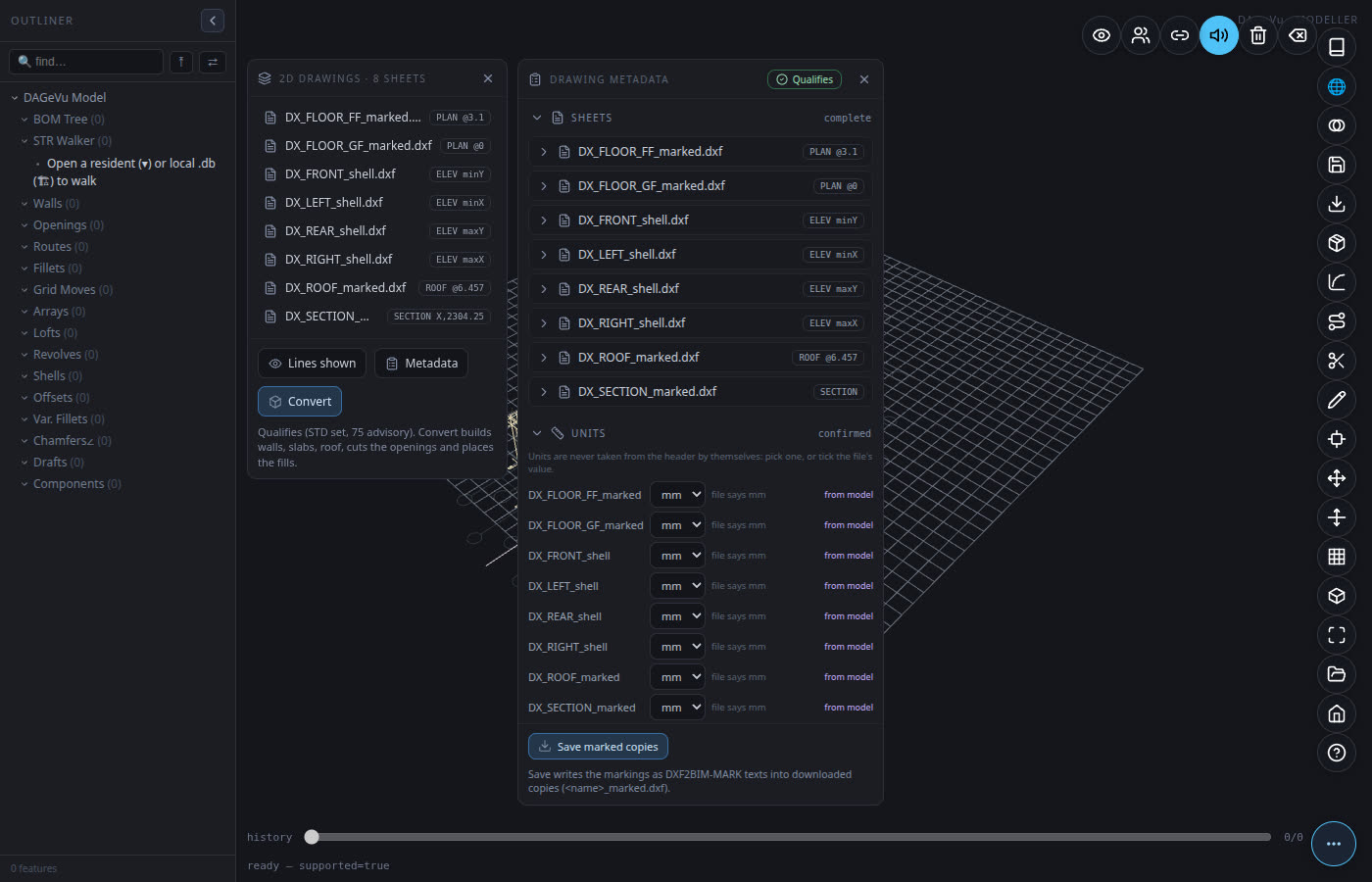
Task: Click the crosshair target icon
Action: click(x=1337, y=439)
